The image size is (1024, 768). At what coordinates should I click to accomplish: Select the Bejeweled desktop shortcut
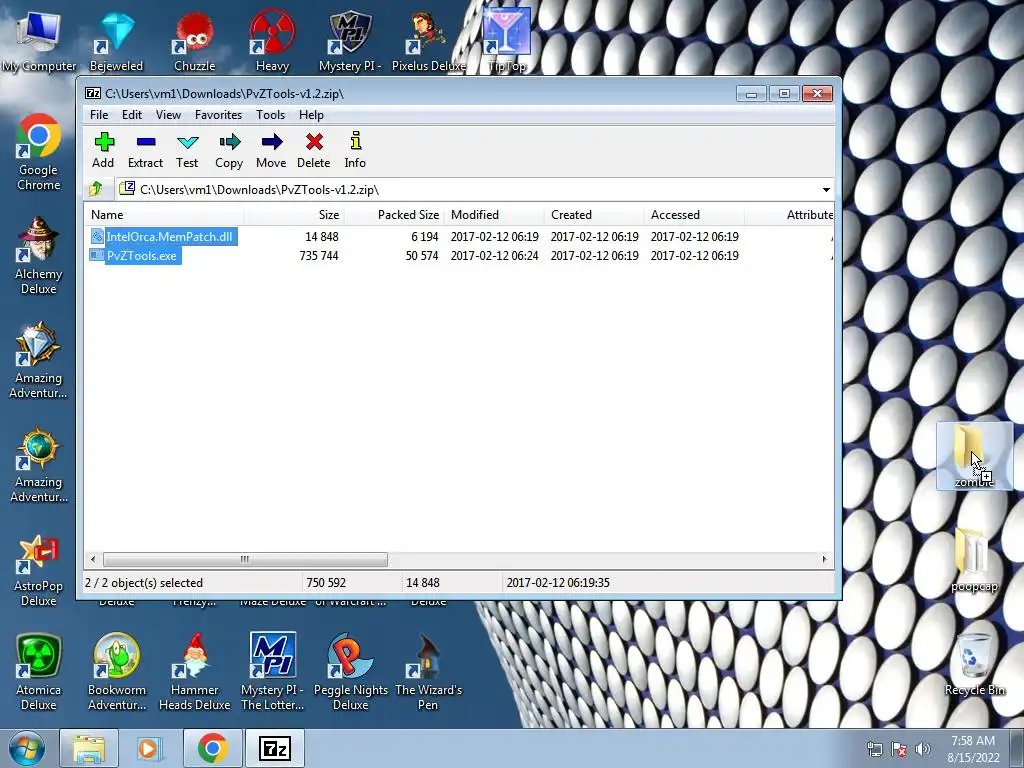(116, 41)
